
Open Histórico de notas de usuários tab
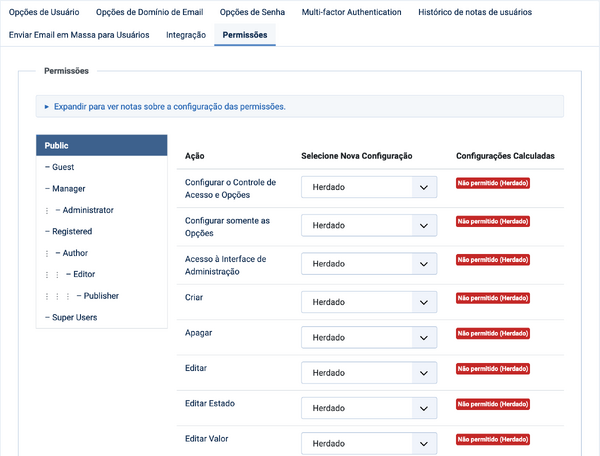tap(475, 12)
